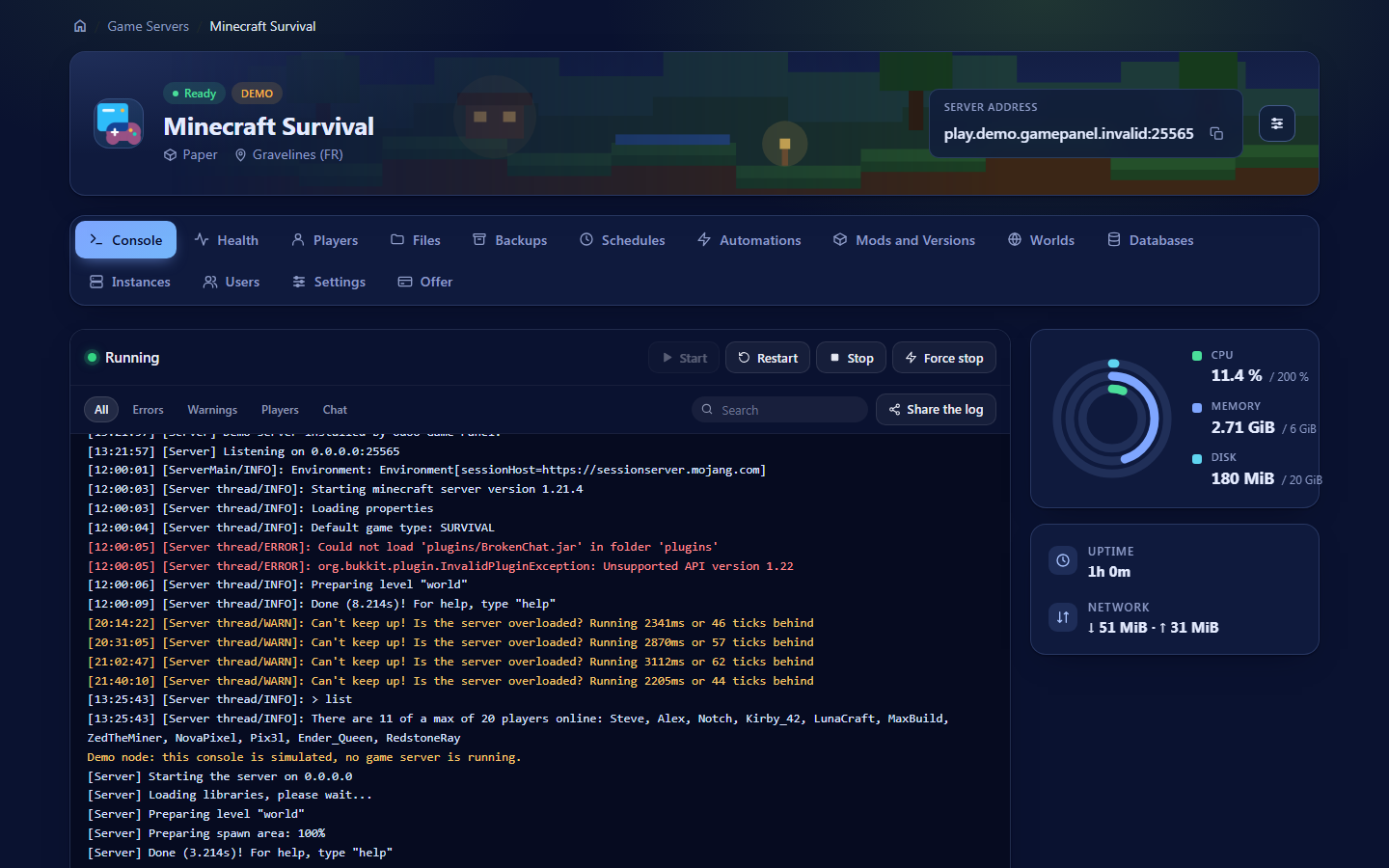Click the DEMO badge

coord(257,94)
